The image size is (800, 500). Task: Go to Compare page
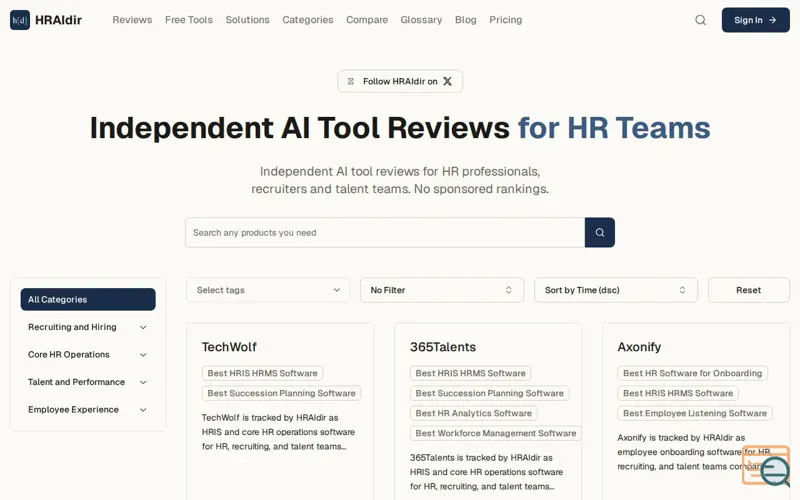click(x=367, y=20)
